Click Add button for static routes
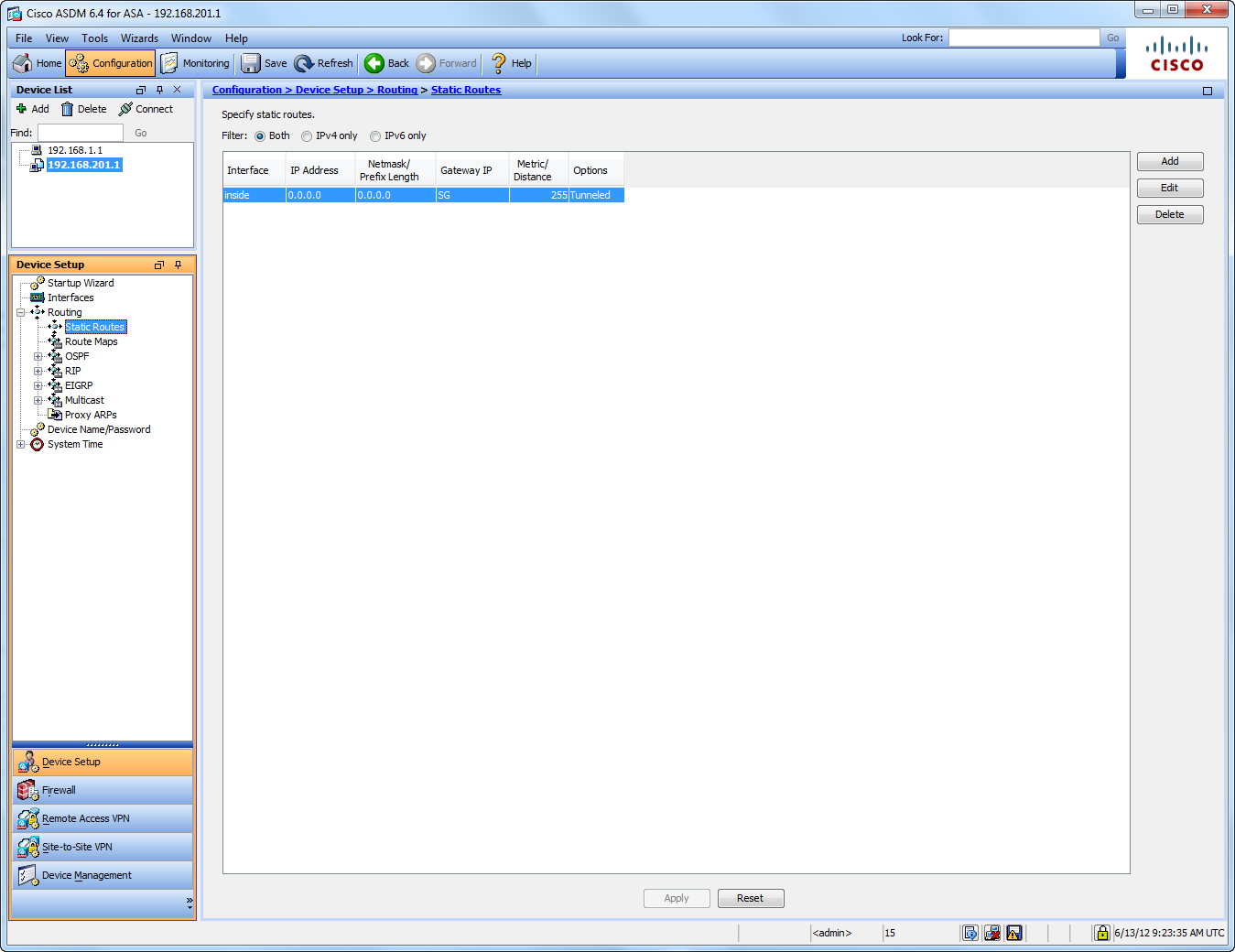The height and width of the screenshot is (952, 1235). [1170, 161]
